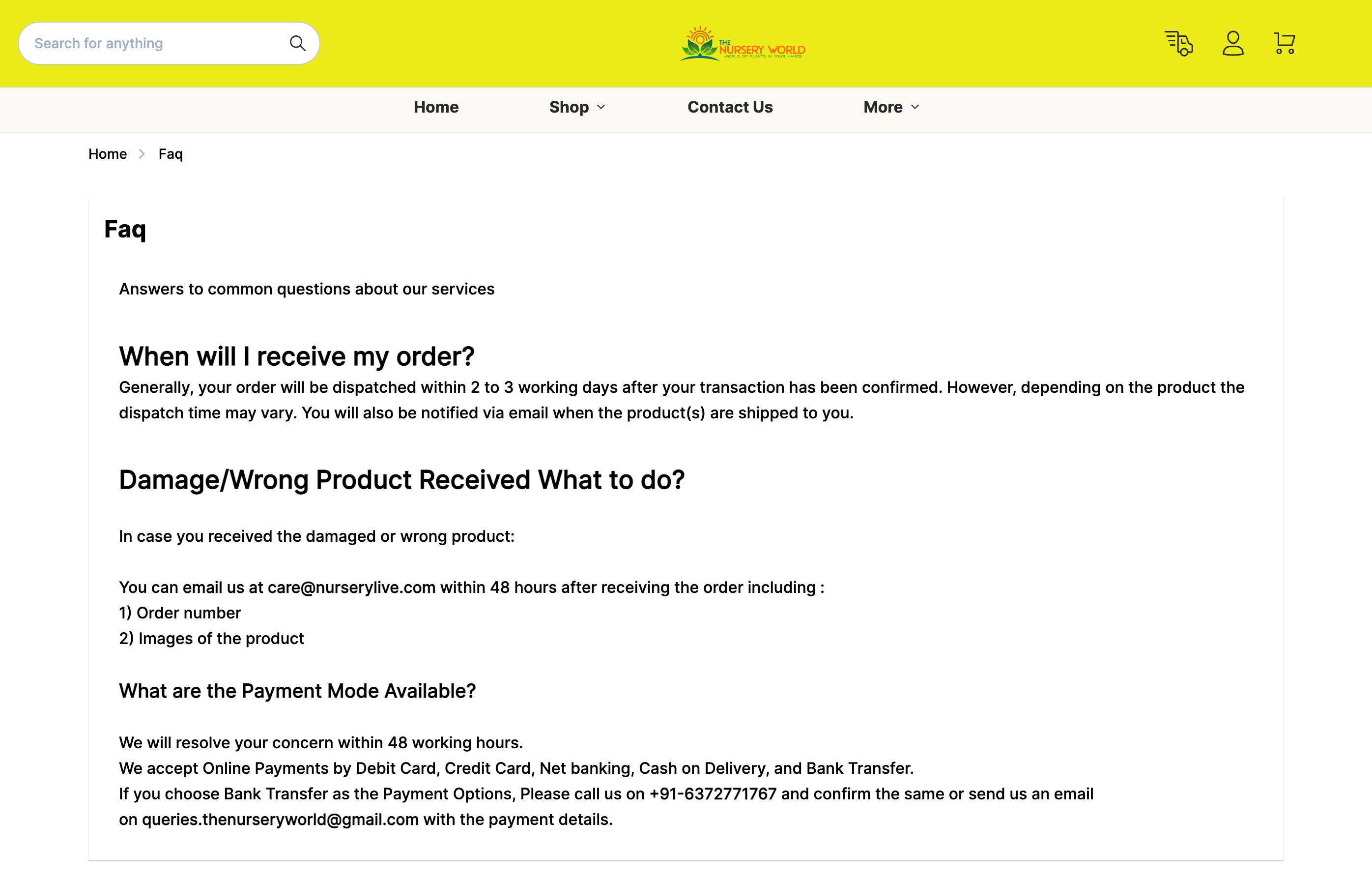The width and height of the screenshot is (1372, 880).
Task: Click the delivery/tracking icon
Action: 1178,43
